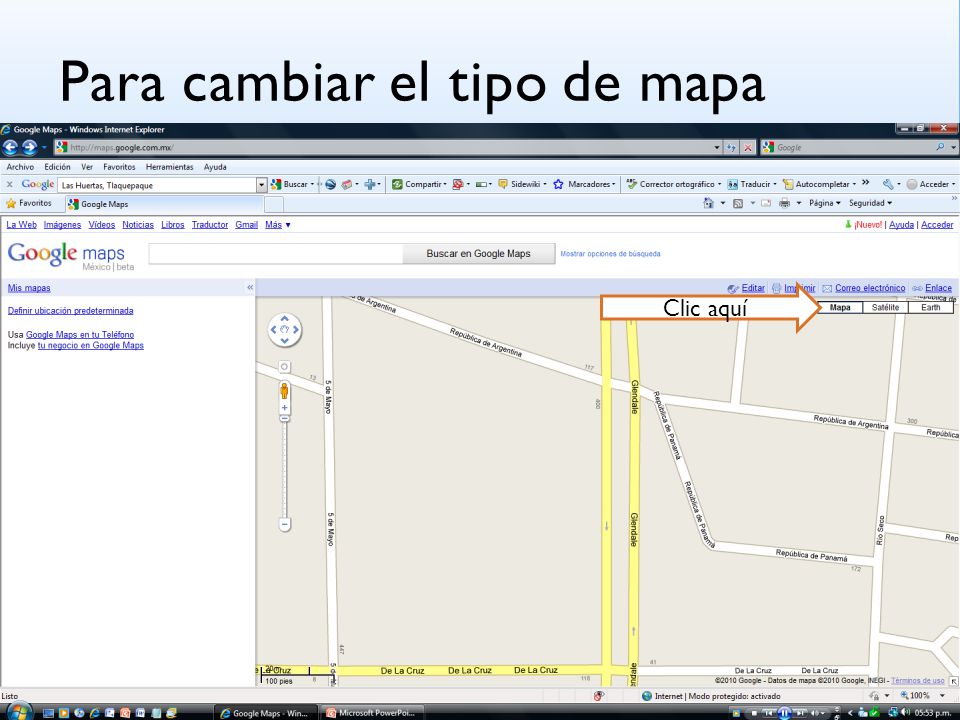This screenshot has width=960, height=720.
Task: Click the Correo electrónico link
Action: (870, 288)
